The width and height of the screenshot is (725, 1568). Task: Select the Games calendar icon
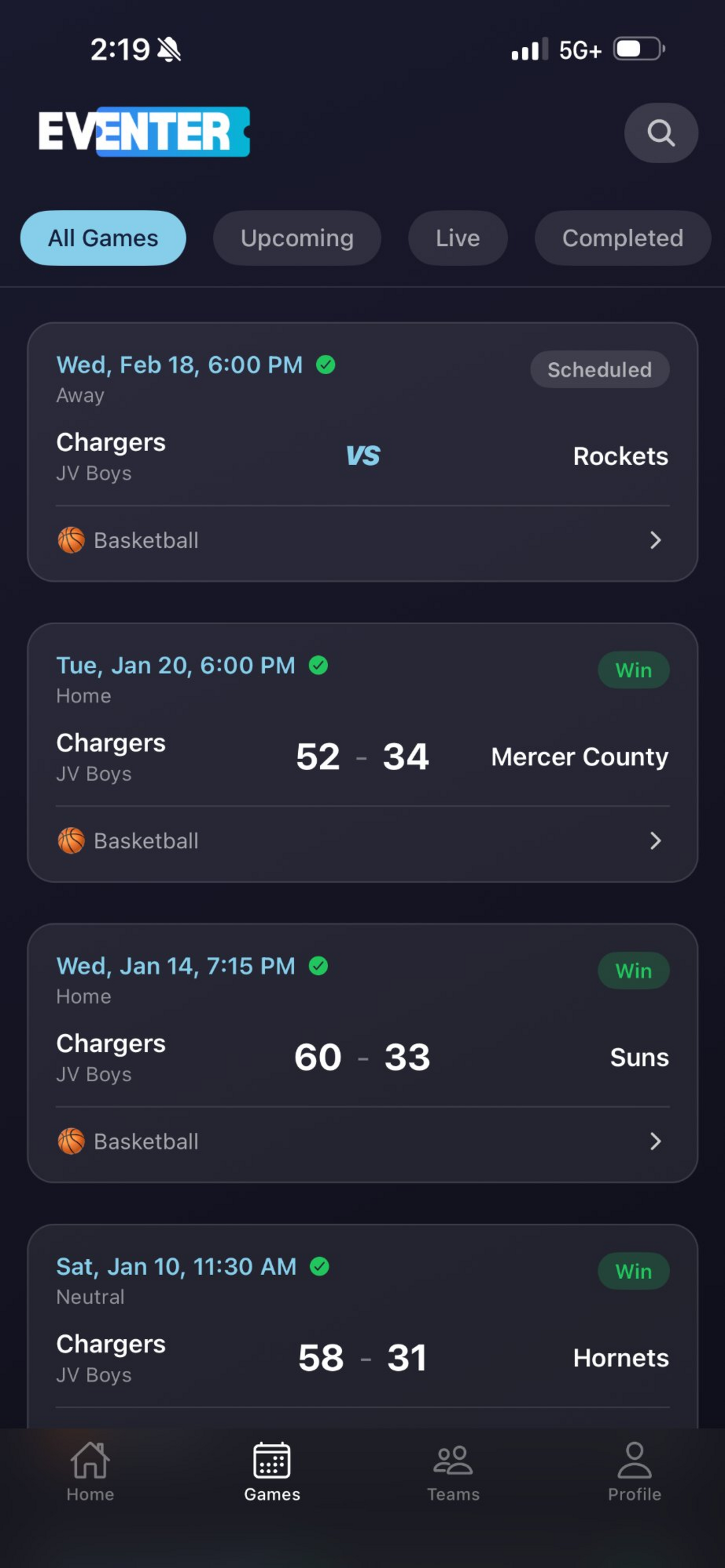272,1460
